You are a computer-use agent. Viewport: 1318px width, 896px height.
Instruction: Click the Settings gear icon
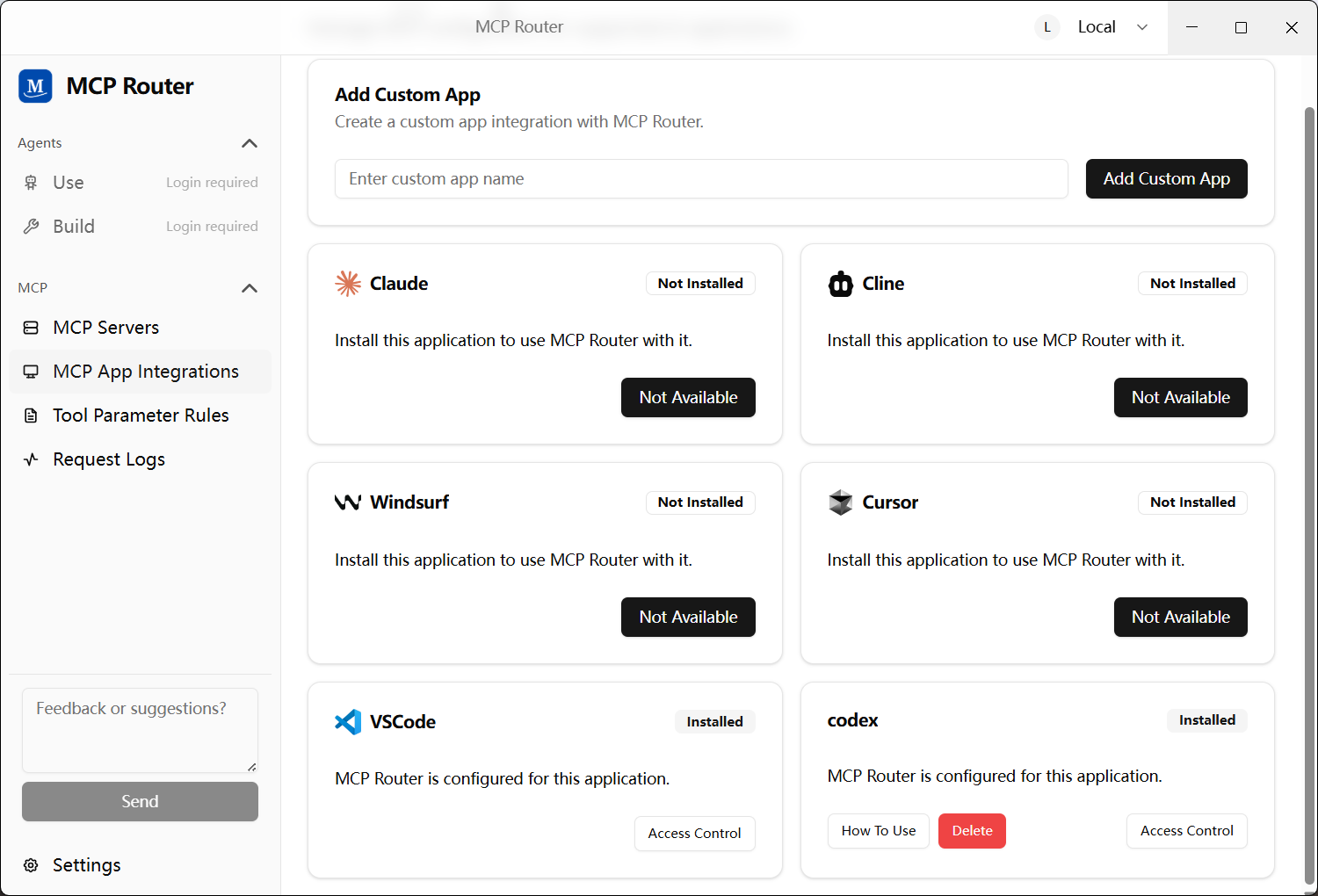pos(31,865)
